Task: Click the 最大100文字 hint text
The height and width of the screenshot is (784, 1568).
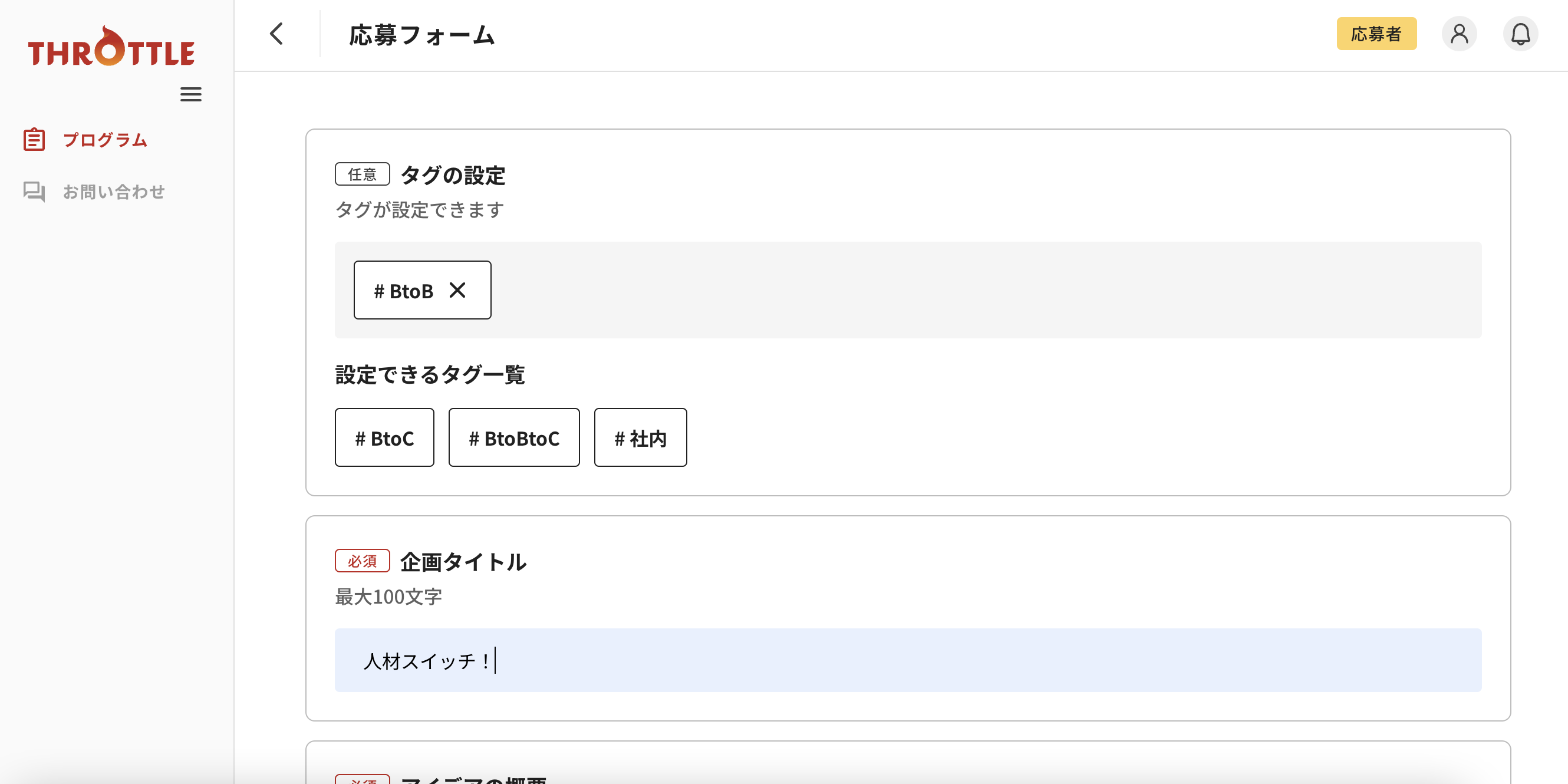Action: tap(388, 597)
